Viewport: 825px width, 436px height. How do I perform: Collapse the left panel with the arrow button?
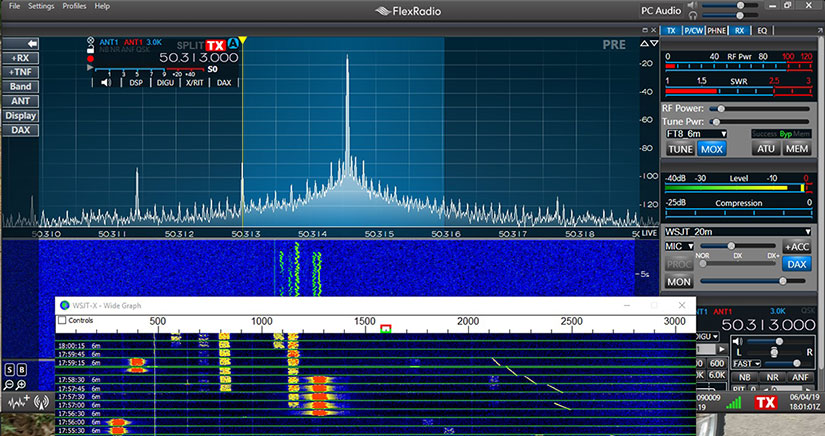(21, 44)
